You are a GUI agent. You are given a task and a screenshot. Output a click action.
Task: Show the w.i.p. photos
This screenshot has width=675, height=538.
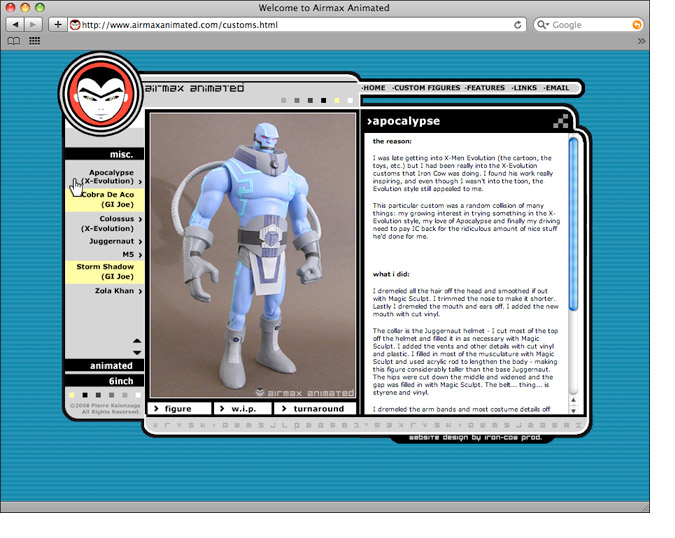pyautogui.click(x=243, y=408)
